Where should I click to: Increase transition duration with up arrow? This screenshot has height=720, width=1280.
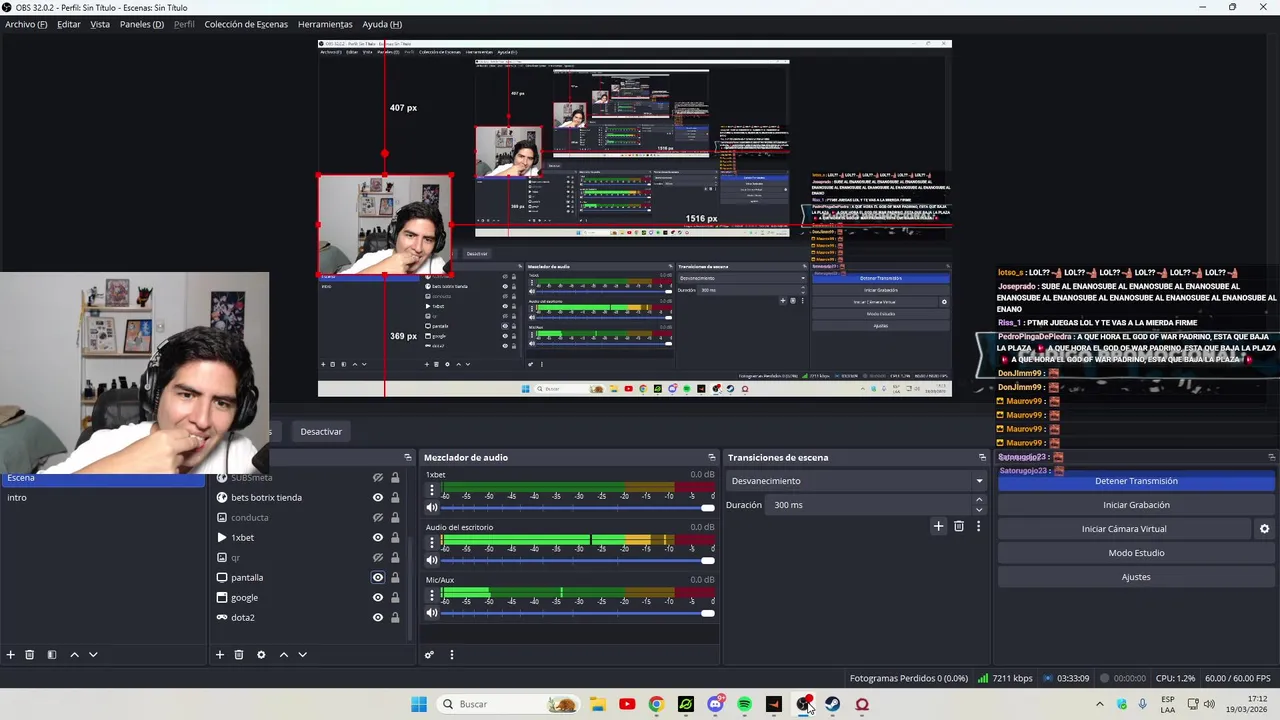(978, 500)
